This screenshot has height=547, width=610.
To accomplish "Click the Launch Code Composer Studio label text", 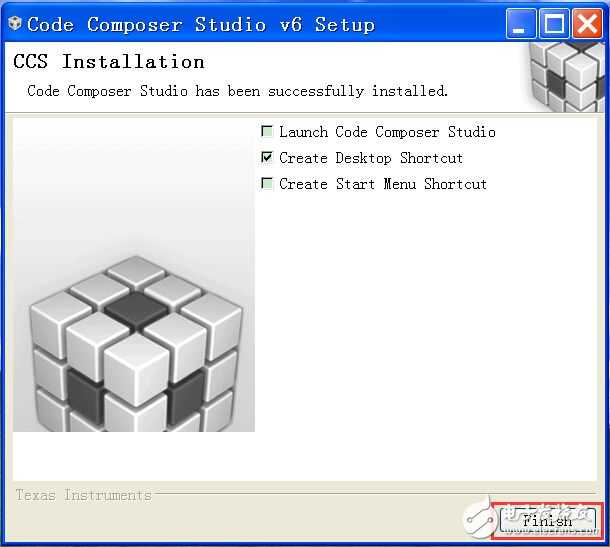I will 387,132.
